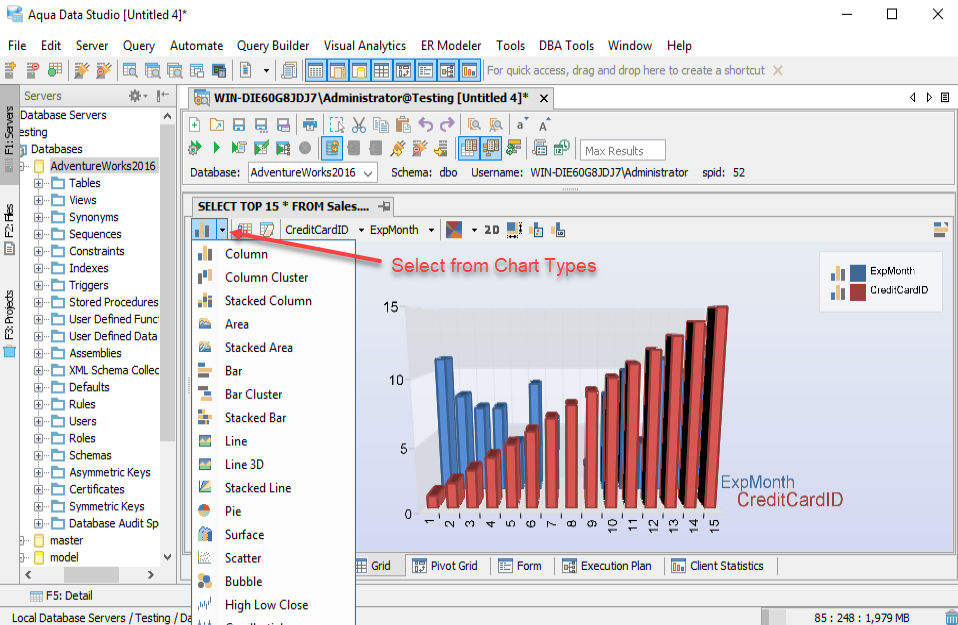The image size is (958, 625).
Task: Click the chart color palette swatch
Action: tap(454, 230)
